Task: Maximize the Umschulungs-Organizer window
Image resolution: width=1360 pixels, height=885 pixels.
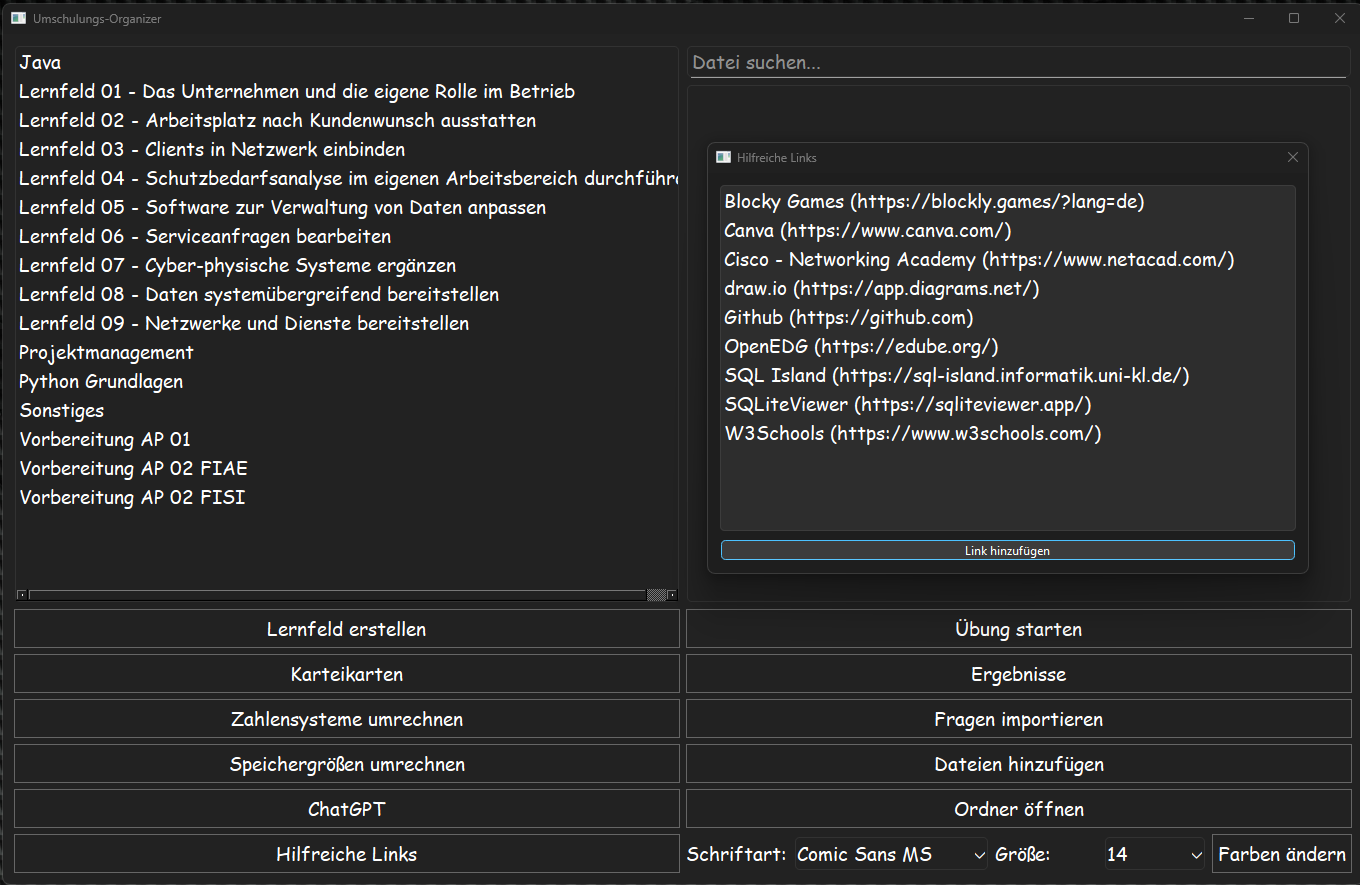Action: coord(1294,18)
